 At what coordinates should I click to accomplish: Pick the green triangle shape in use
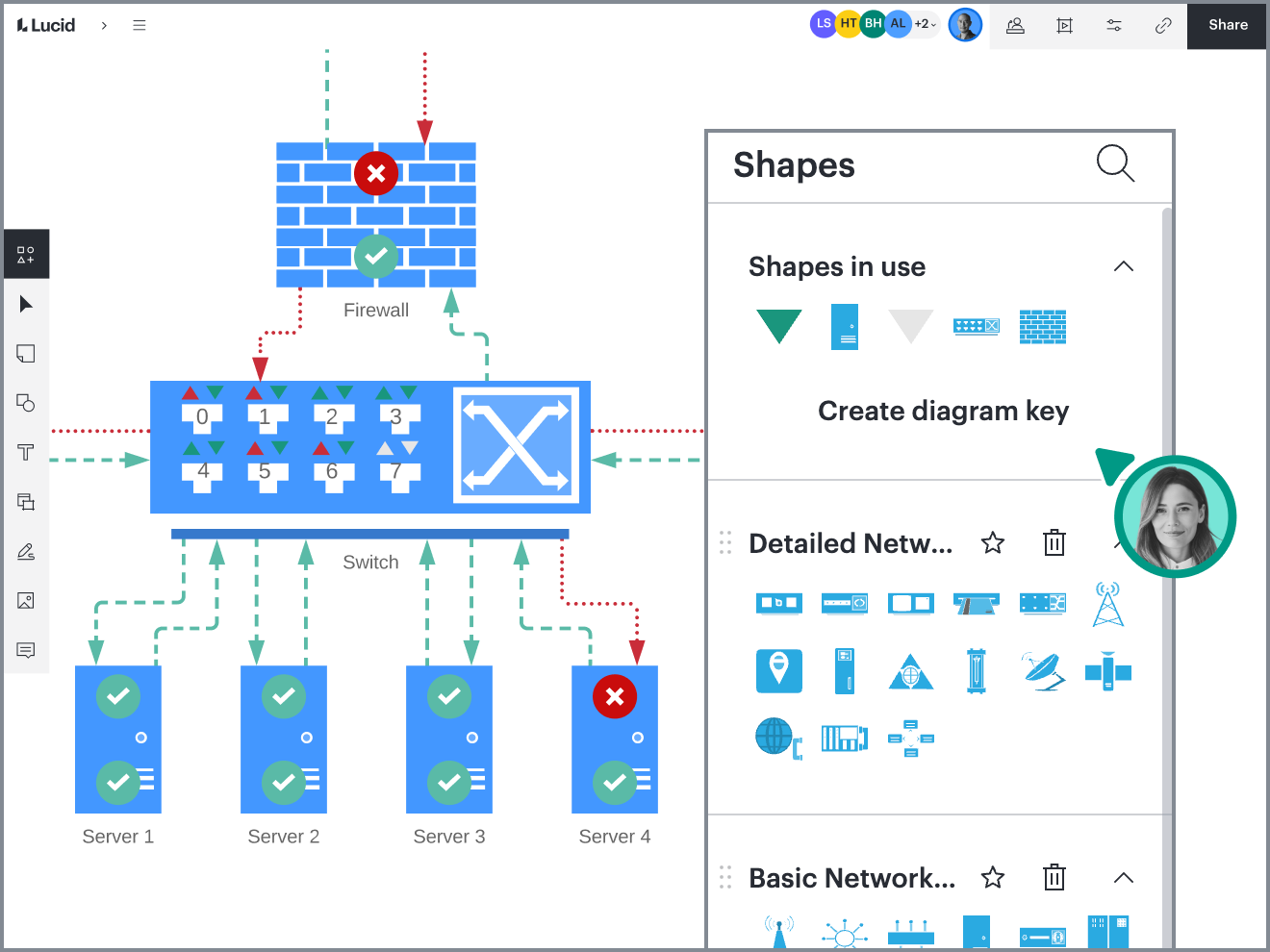779,326
